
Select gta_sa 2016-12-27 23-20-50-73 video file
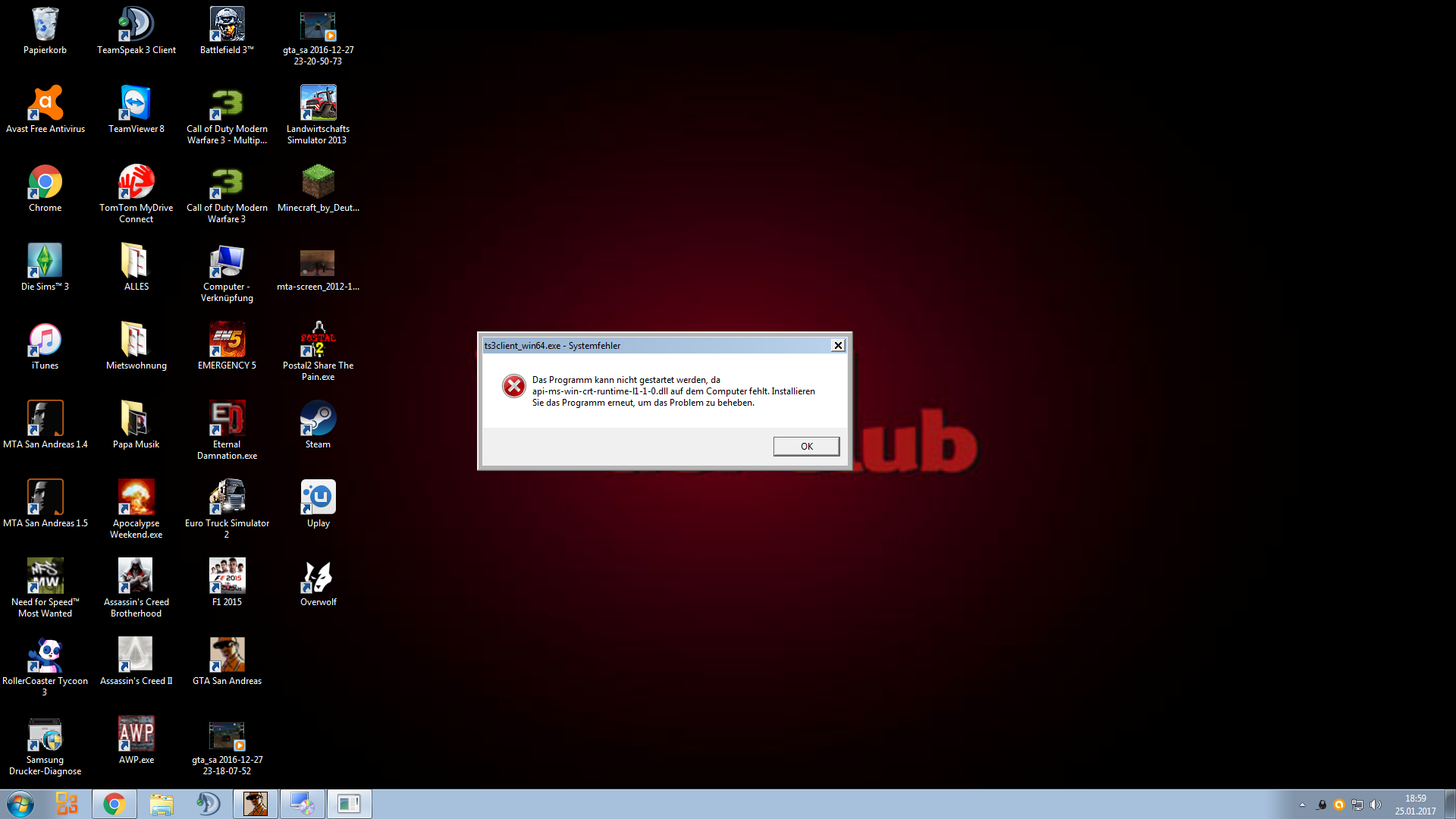(x=318, y=36)
